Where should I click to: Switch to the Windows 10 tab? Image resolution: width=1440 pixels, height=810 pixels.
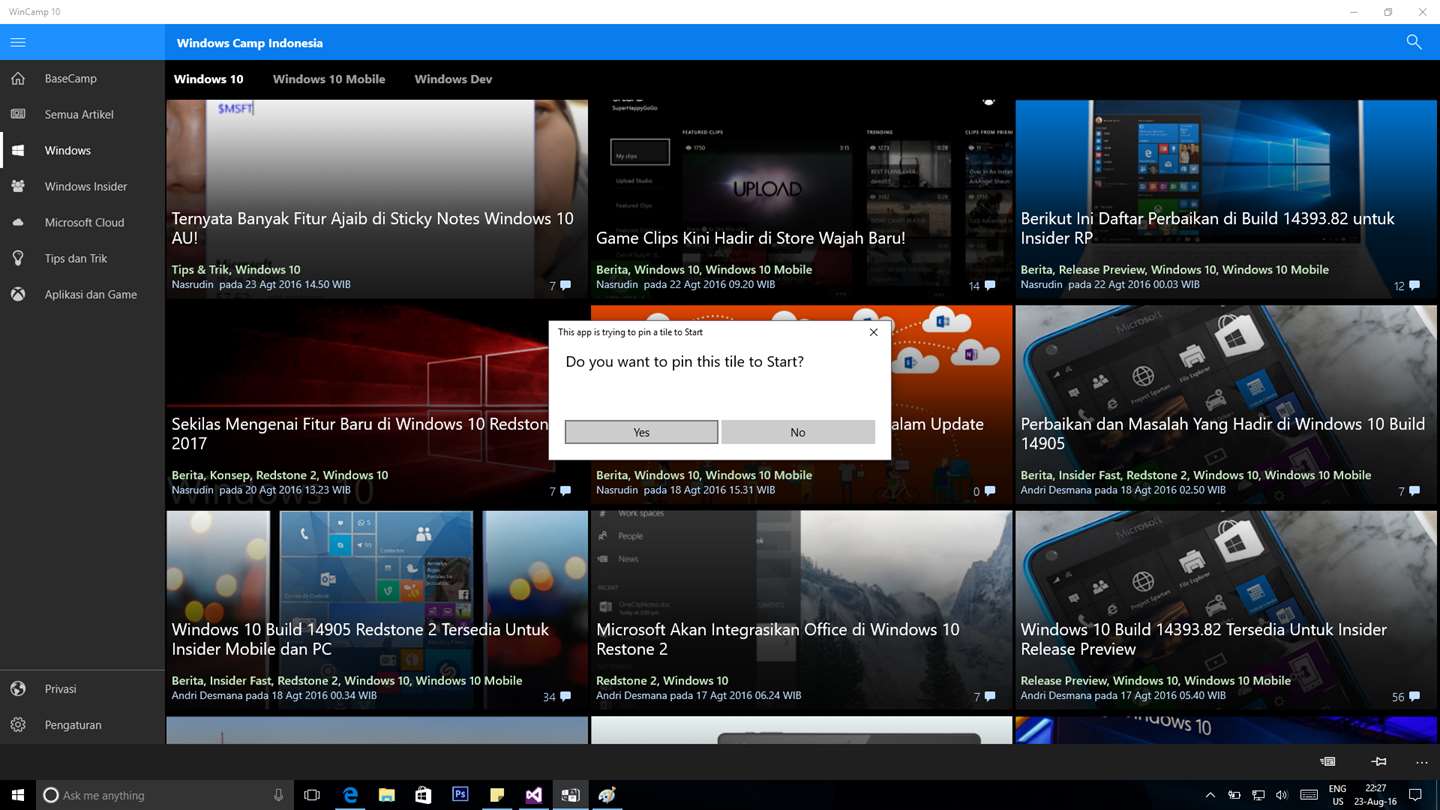pyautogui.click(x=208, y=79)
